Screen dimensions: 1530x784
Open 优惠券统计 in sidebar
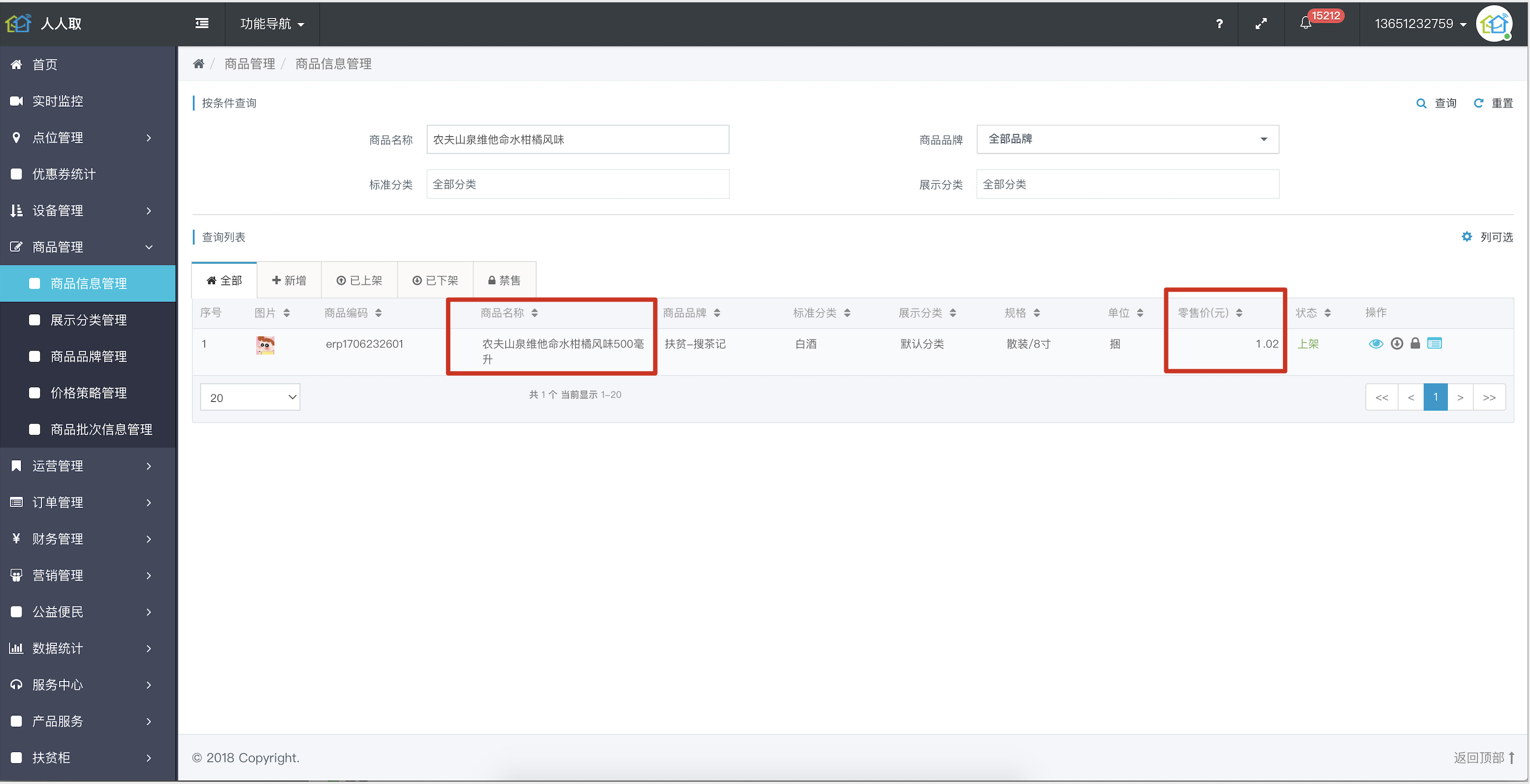point(88,174)
